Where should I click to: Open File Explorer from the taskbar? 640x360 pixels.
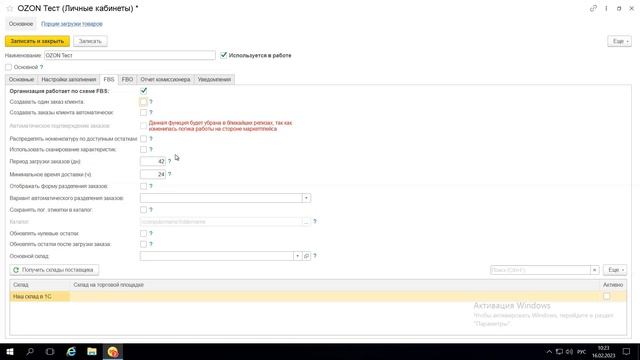pos(92,351)
